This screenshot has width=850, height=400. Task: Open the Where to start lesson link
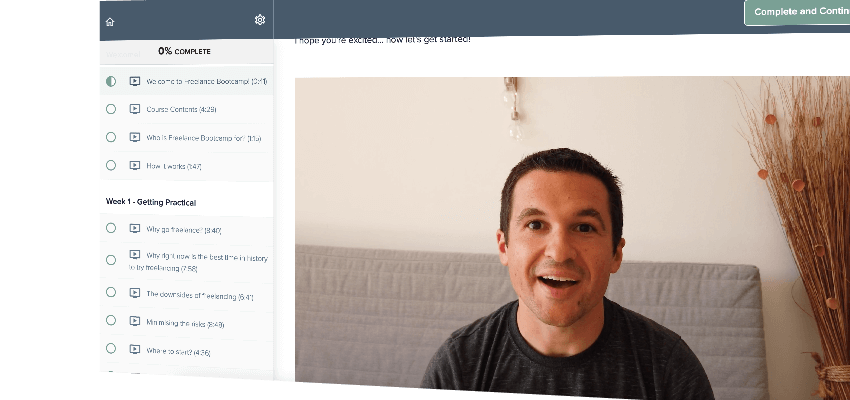pyautogui.click(x=178, y=351)
